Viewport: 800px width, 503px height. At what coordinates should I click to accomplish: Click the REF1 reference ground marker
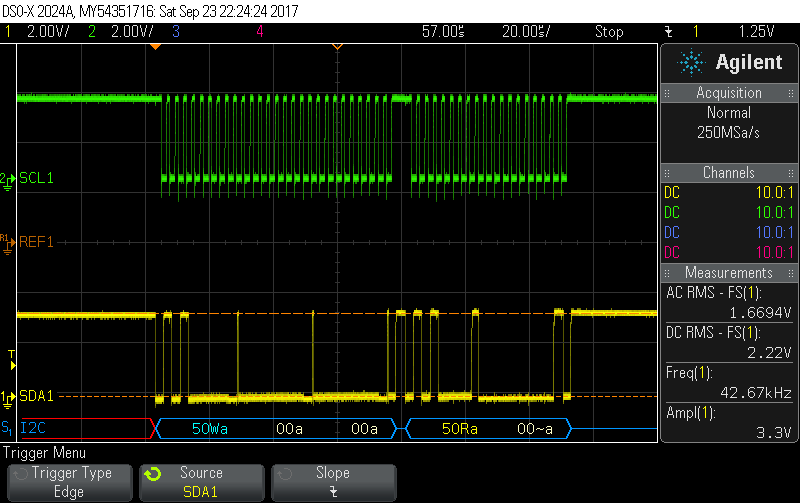pos(7,244)
